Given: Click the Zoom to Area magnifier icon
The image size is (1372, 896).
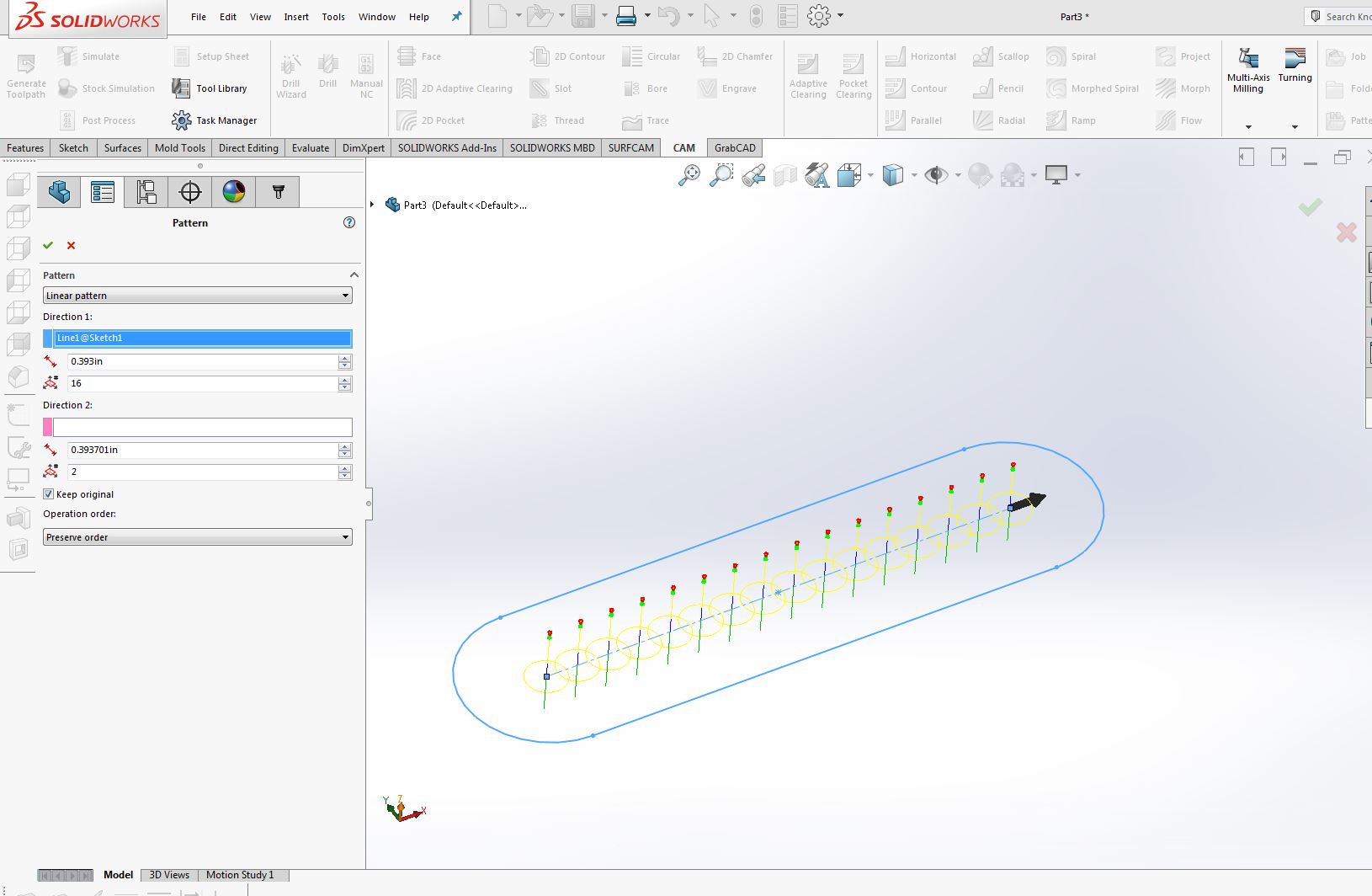Looking at the screenshot, I should click(721, 175).
